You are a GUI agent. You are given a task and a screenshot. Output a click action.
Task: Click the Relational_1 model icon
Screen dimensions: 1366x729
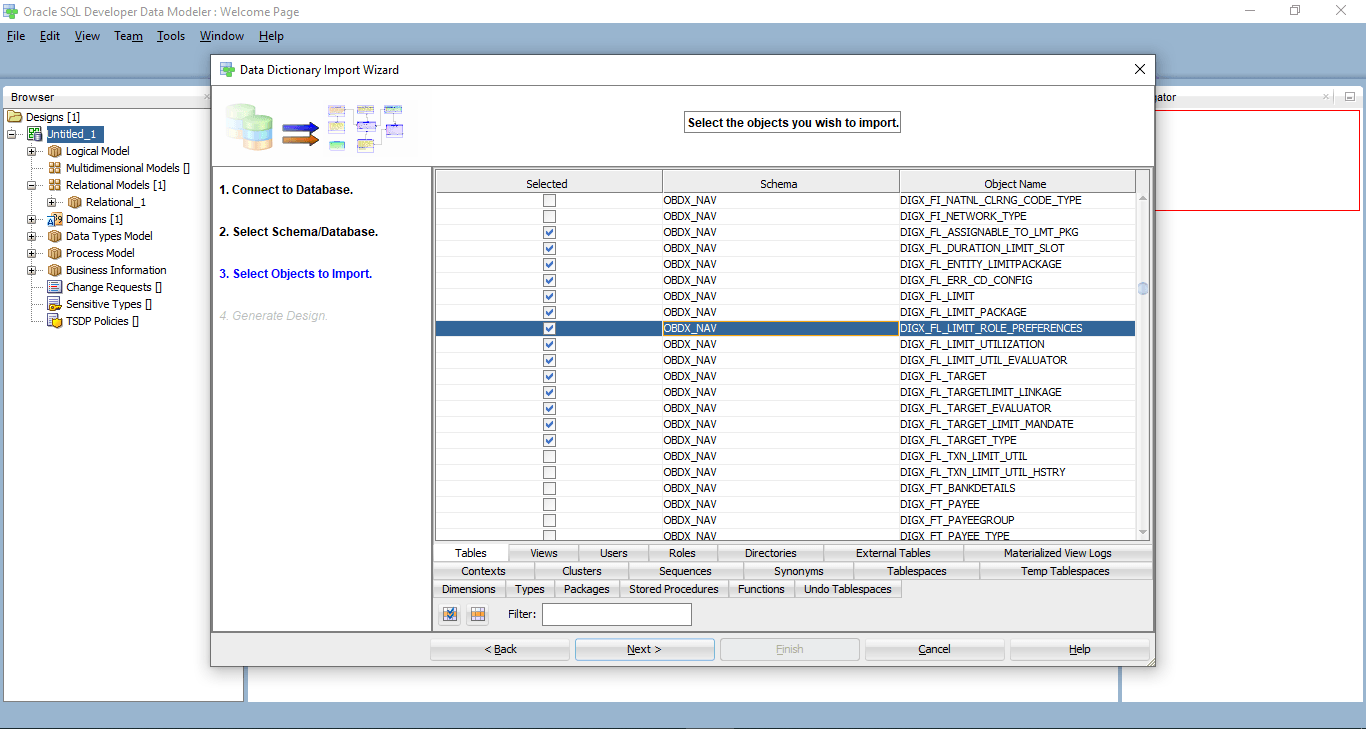coord(75,202)
